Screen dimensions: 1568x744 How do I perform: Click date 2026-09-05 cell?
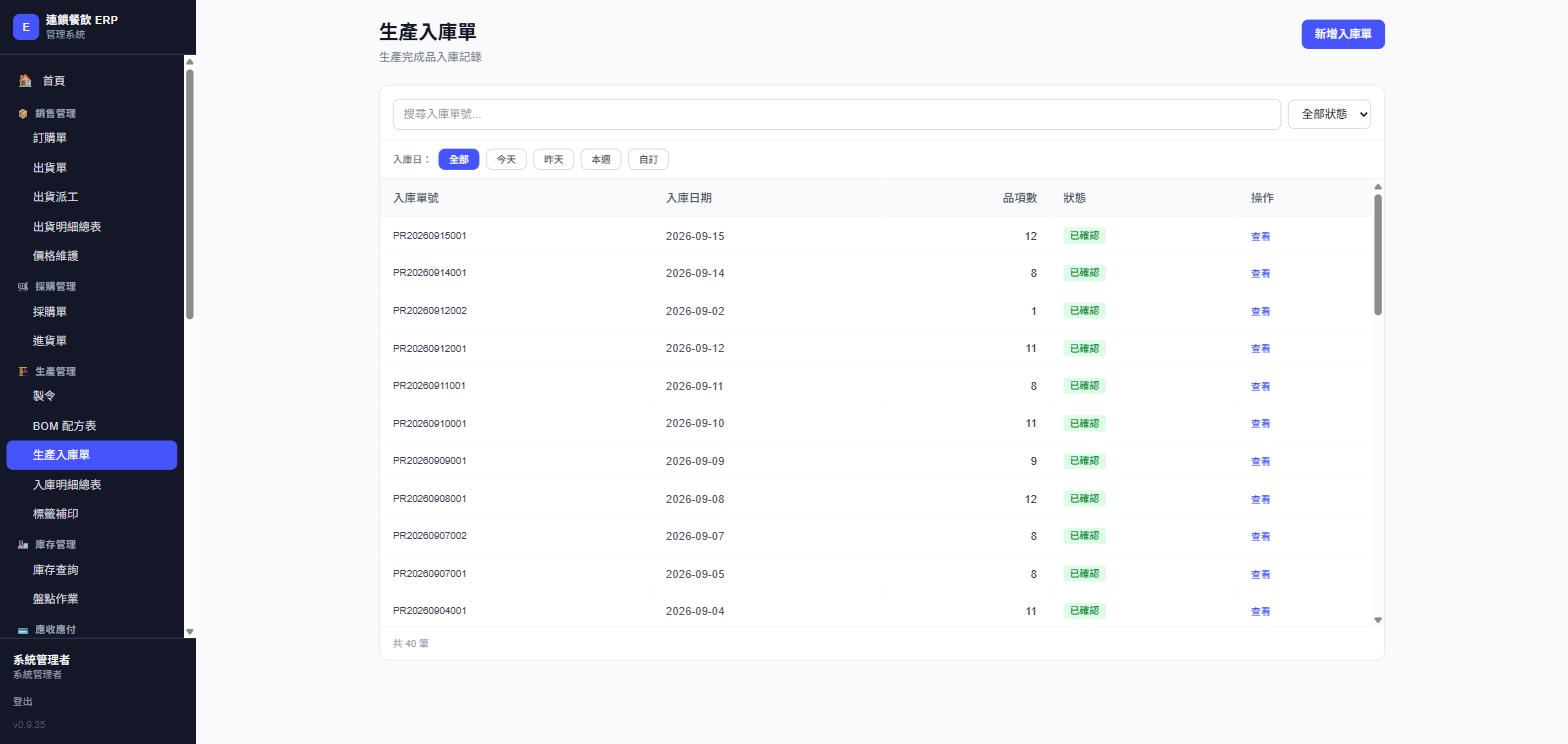695,574
